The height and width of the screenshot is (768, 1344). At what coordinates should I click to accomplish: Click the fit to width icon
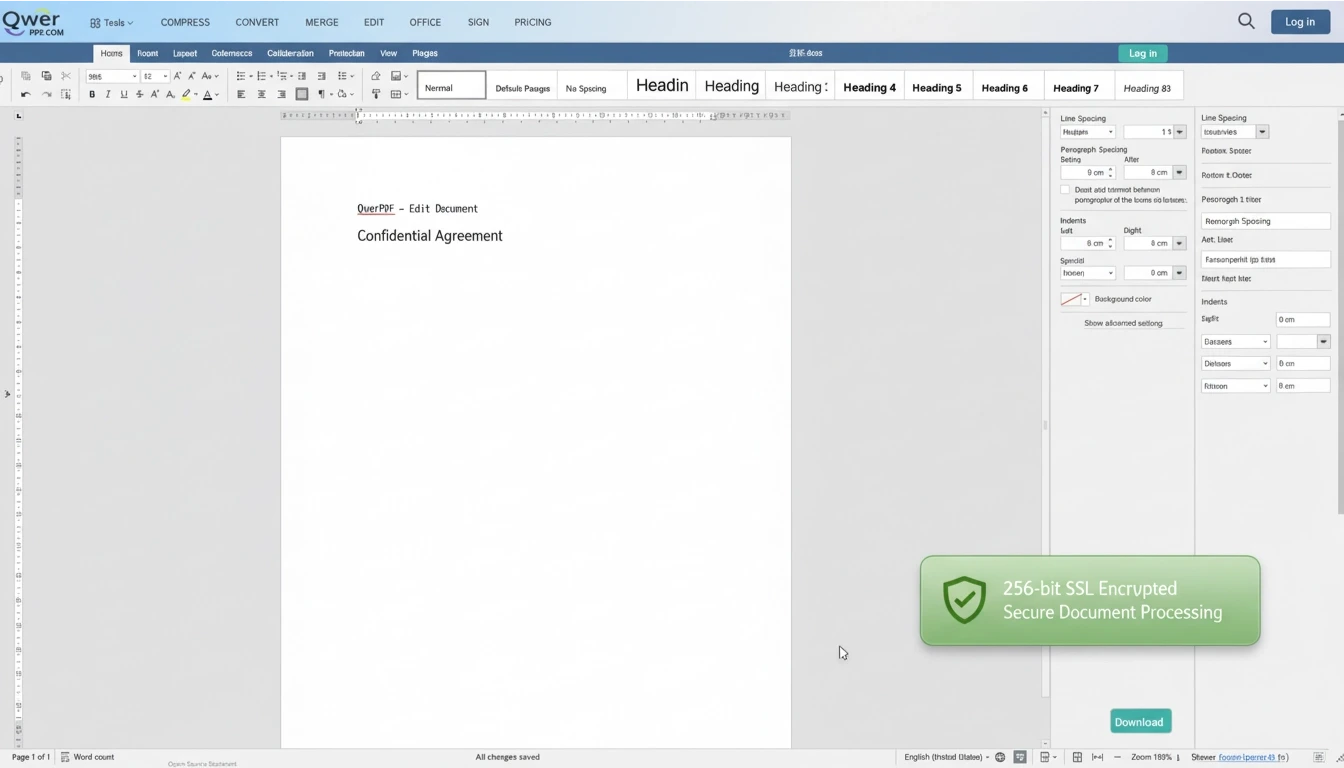(x=1097, y=757)
